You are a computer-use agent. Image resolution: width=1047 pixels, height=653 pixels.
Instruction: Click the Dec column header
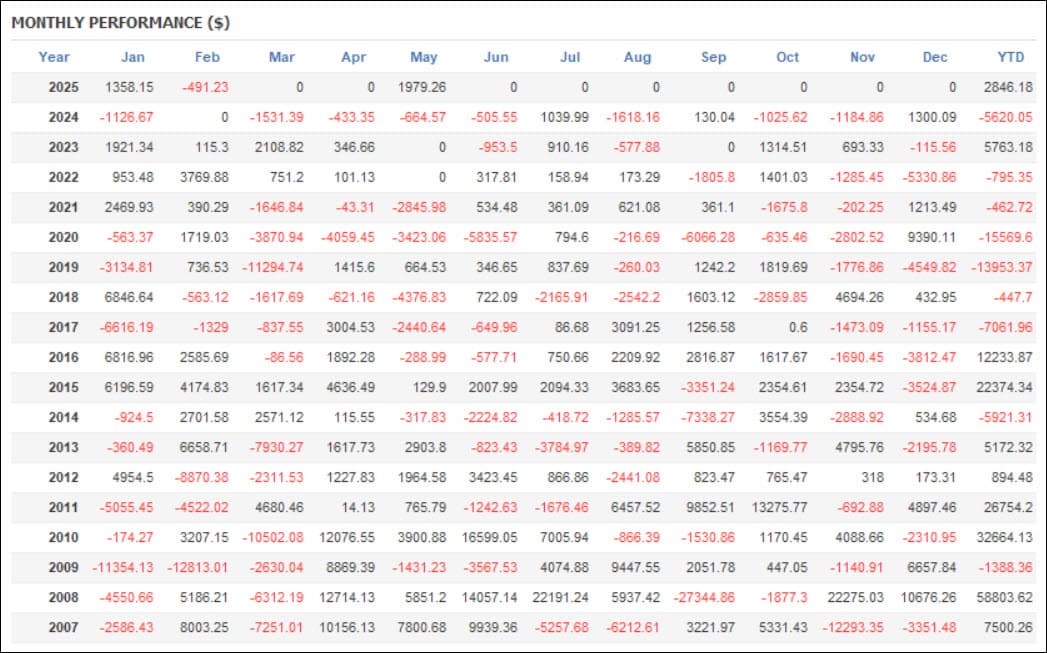[935, 57]
